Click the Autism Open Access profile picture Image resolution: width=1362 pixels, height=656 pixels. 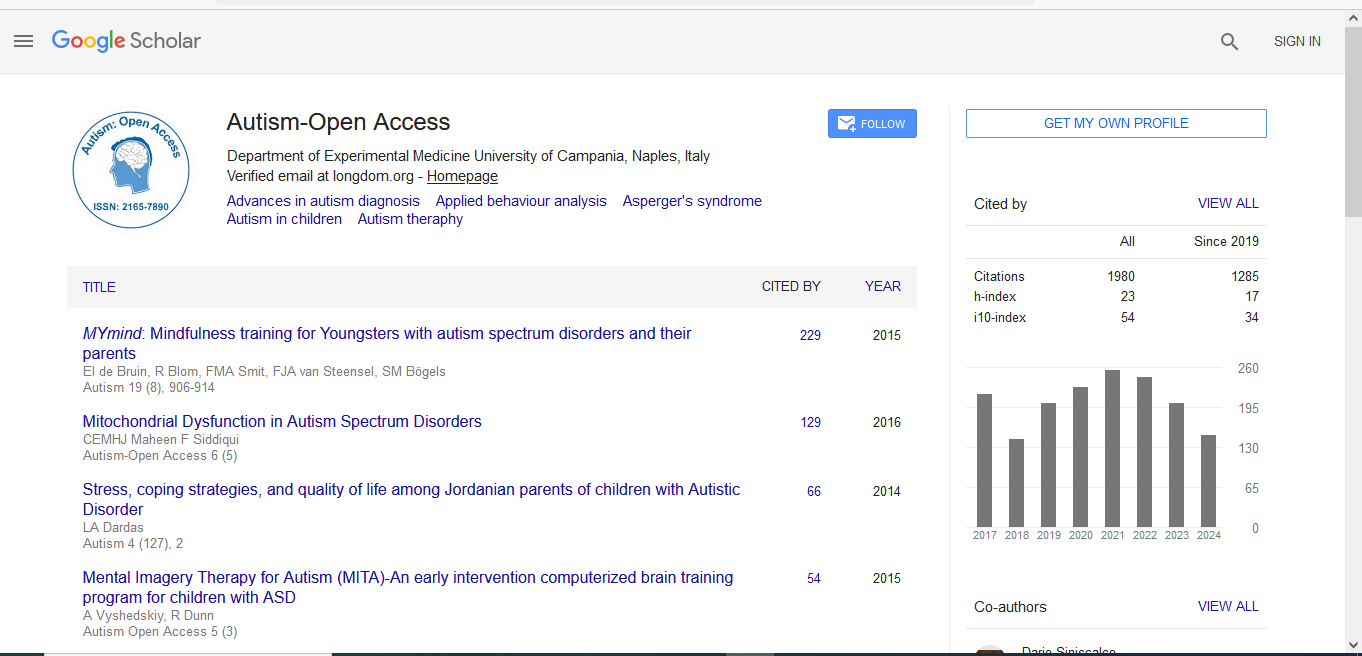point(131,169)
